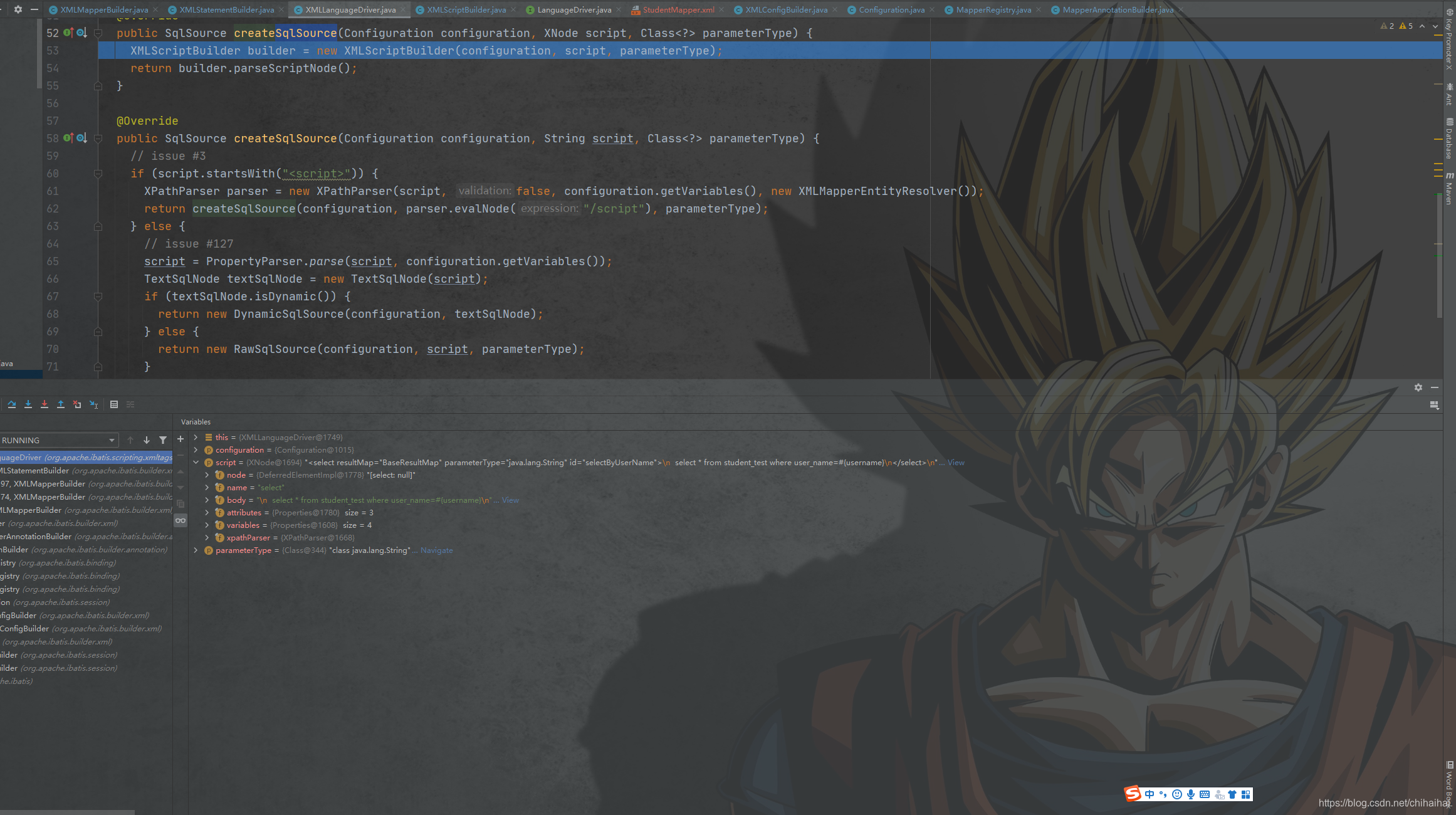The width and height of the screenshot is (1456, 815).
Task: Click View link on body value
Action: 510,500
